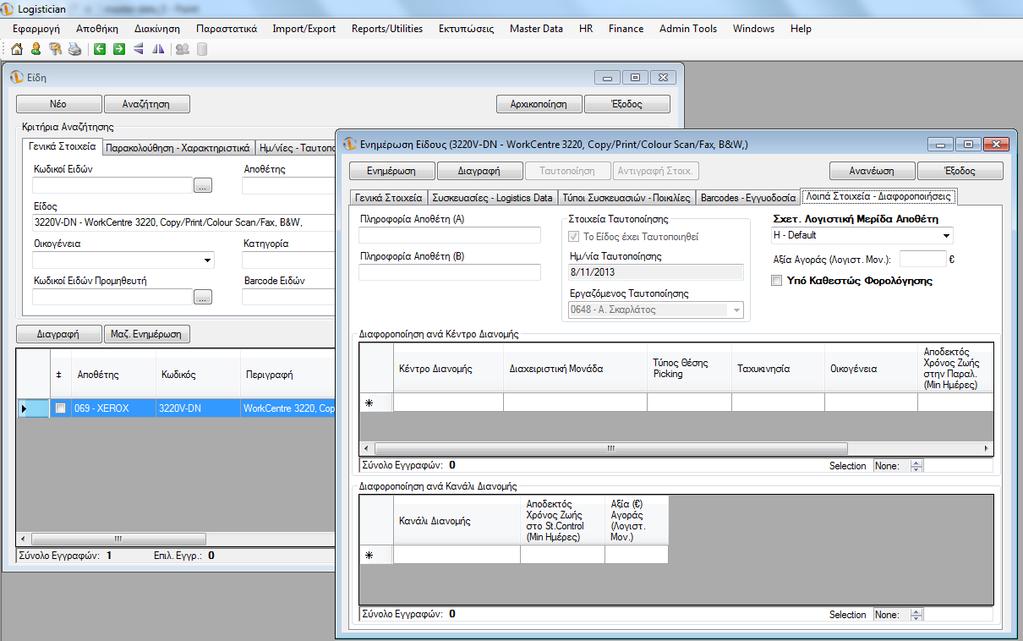Open the Παραστατικά menu

(226, 29)
